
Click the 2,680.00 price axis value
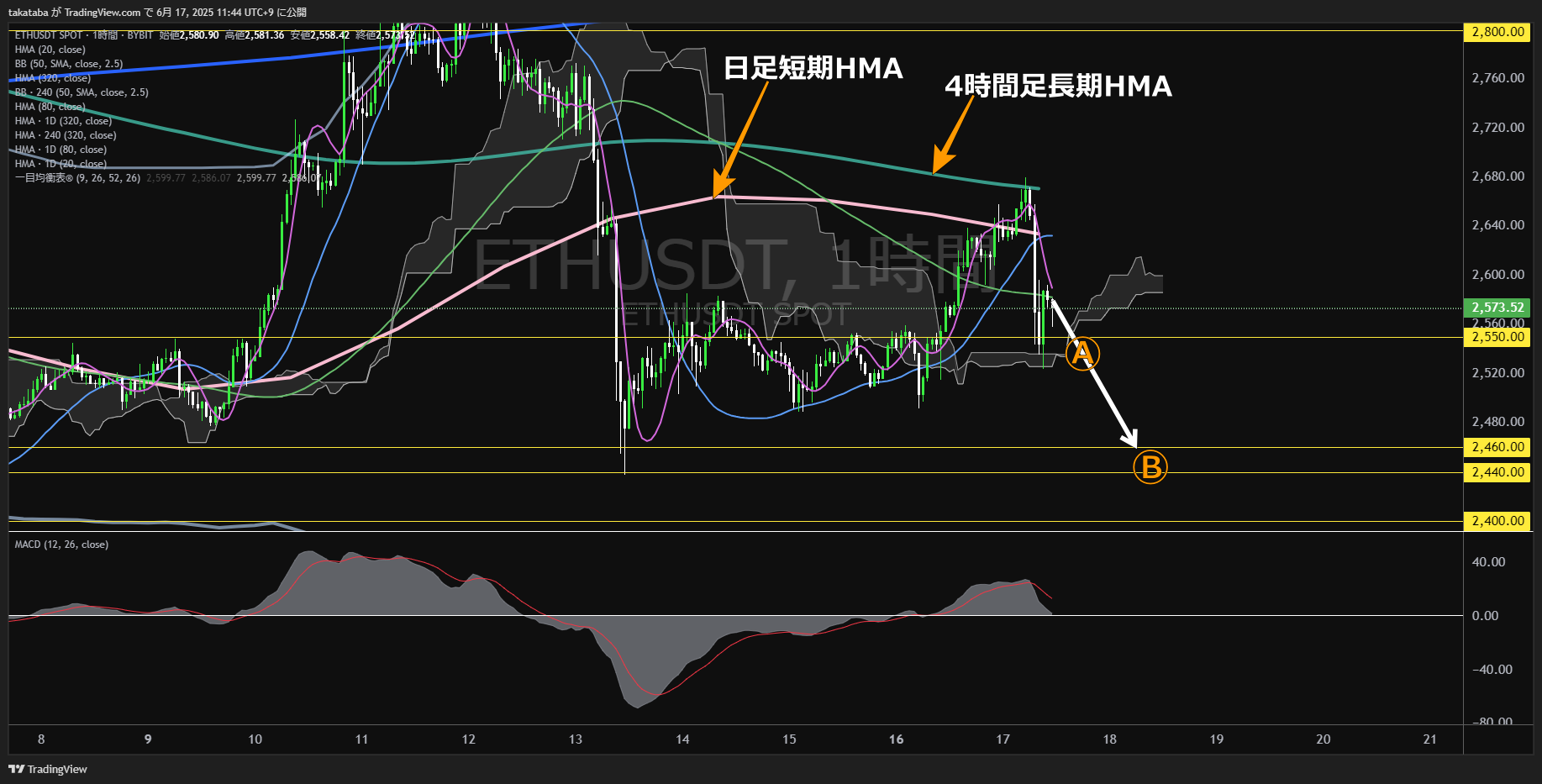pos(1497,176)
